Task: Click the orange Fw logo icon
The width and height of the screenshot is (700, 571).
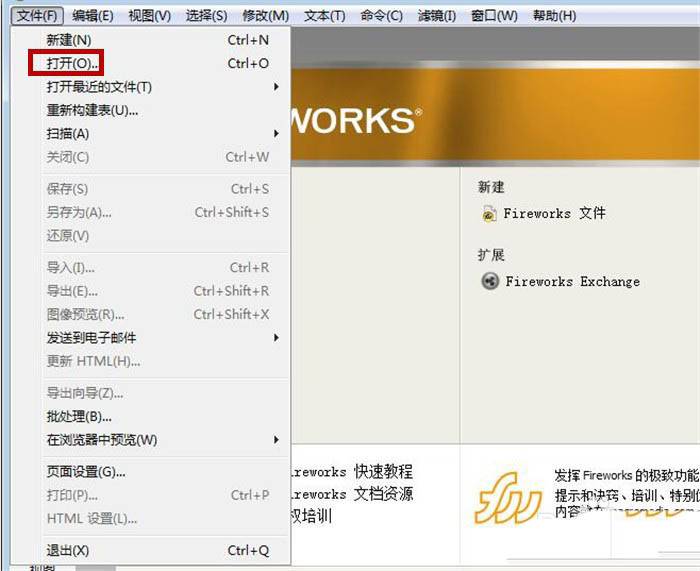Action: (x=508, y=495)
